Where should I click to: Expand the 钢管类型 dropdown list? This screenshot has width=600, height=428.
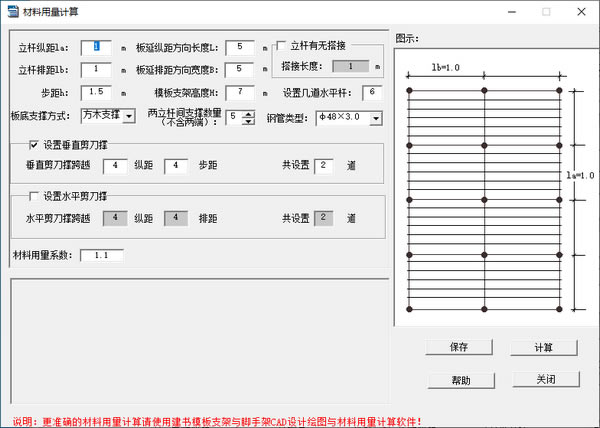375,118
